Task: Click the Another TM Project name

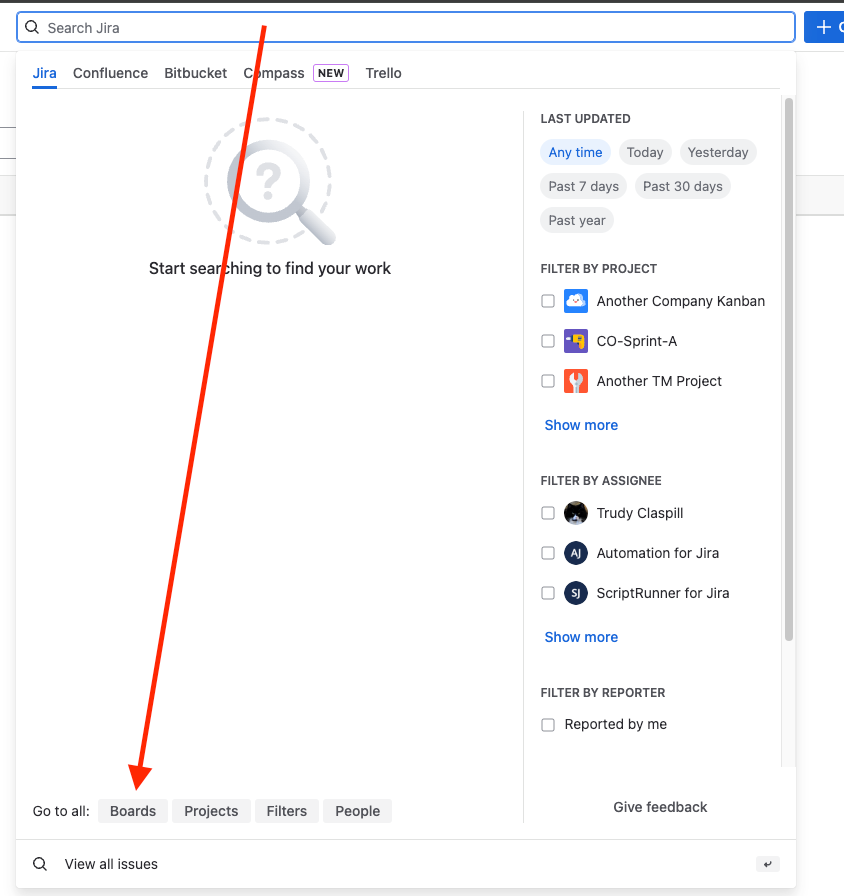Action: click(x=659, y=381)
